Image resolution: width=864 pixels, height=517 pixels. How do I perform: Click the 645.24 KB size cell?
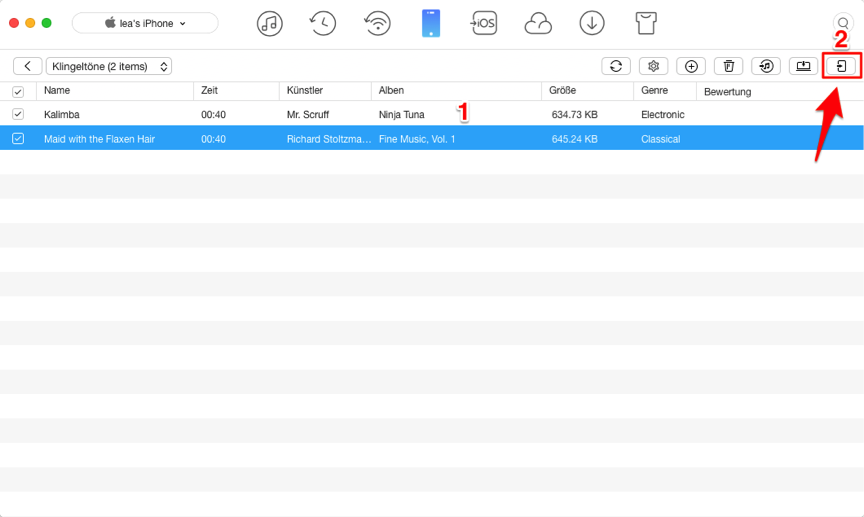point(574,139)
